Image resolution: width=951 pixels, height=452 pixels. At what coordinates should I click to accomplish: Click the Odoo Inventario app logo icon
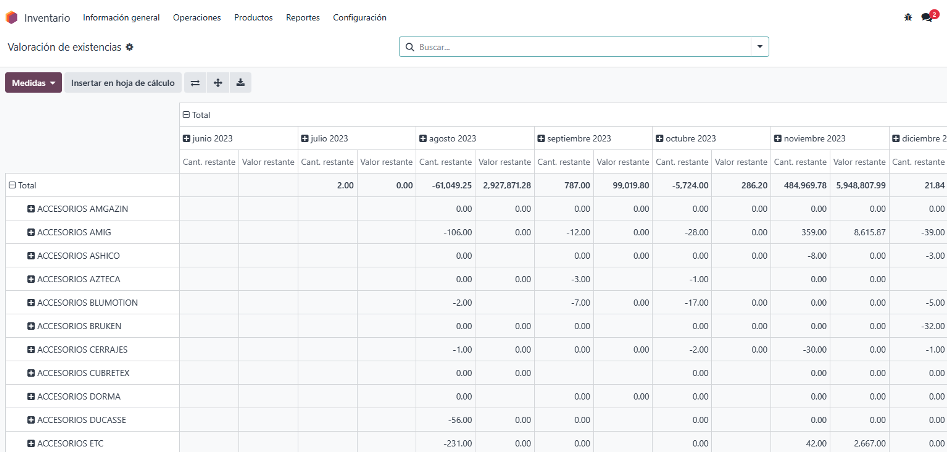(11, 18)
